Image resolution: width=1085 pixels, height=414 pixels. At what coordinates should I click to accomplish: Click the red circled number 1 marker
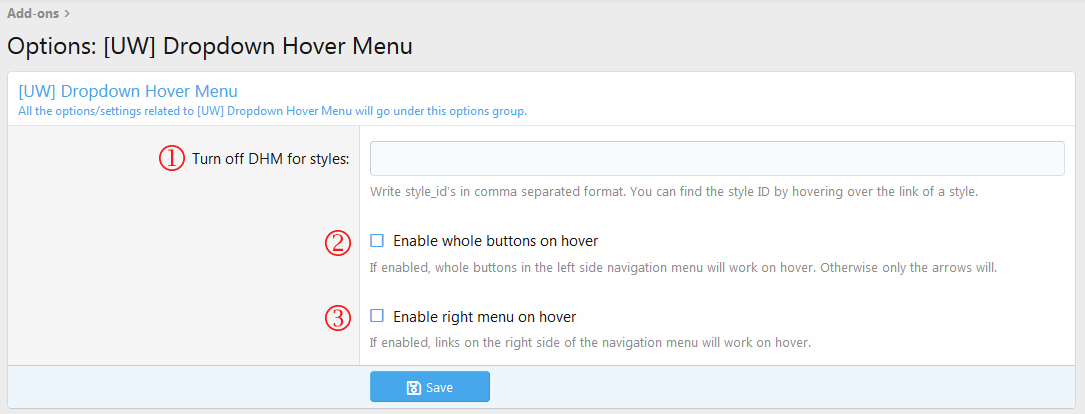pos(173,159)
